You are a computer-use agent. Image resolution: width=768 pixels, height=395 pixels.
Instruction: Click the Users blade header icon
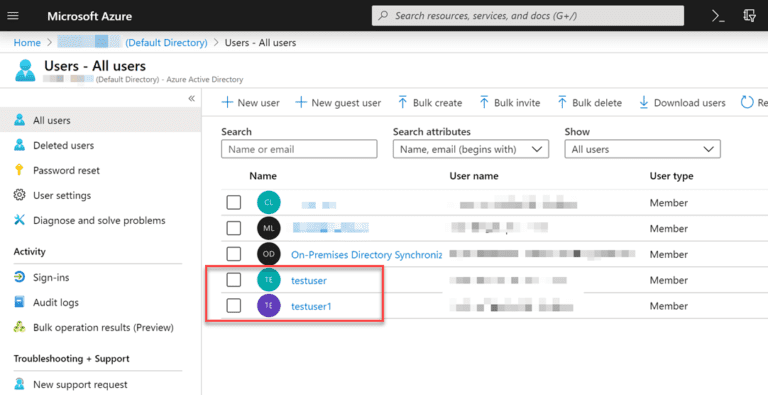point(25,71)
